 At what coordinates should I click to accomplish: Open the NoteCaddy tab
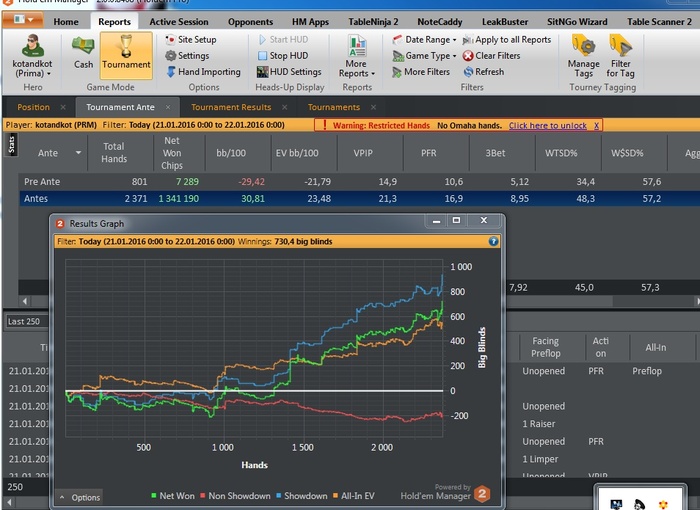pyautogui.click(x=440, y=22)
